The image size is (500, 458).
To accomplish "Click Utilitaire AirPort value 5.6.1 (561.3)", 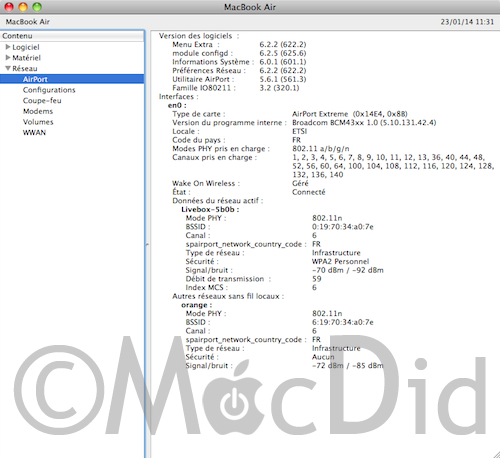I will click(x=283, y=79).
